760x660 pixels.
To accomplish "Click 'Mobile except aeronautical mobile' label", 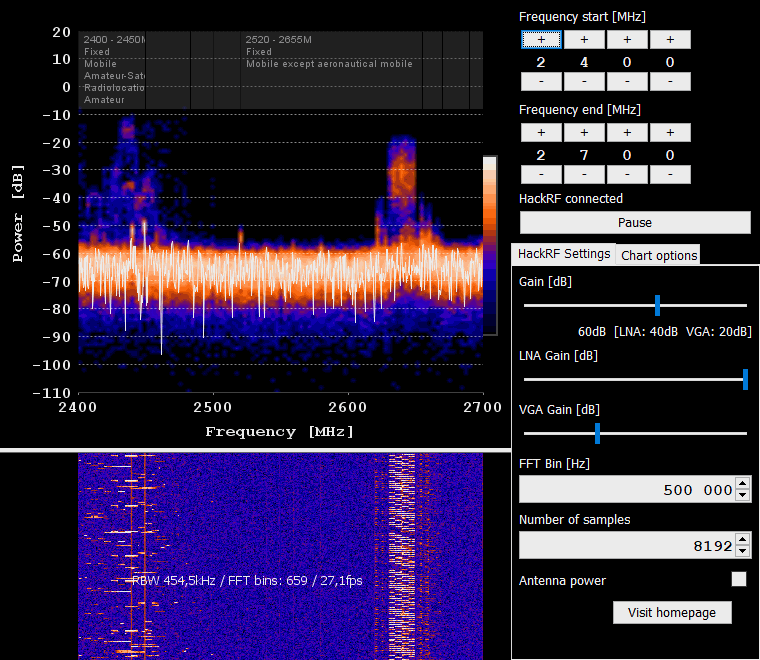I will pos(329,64).
